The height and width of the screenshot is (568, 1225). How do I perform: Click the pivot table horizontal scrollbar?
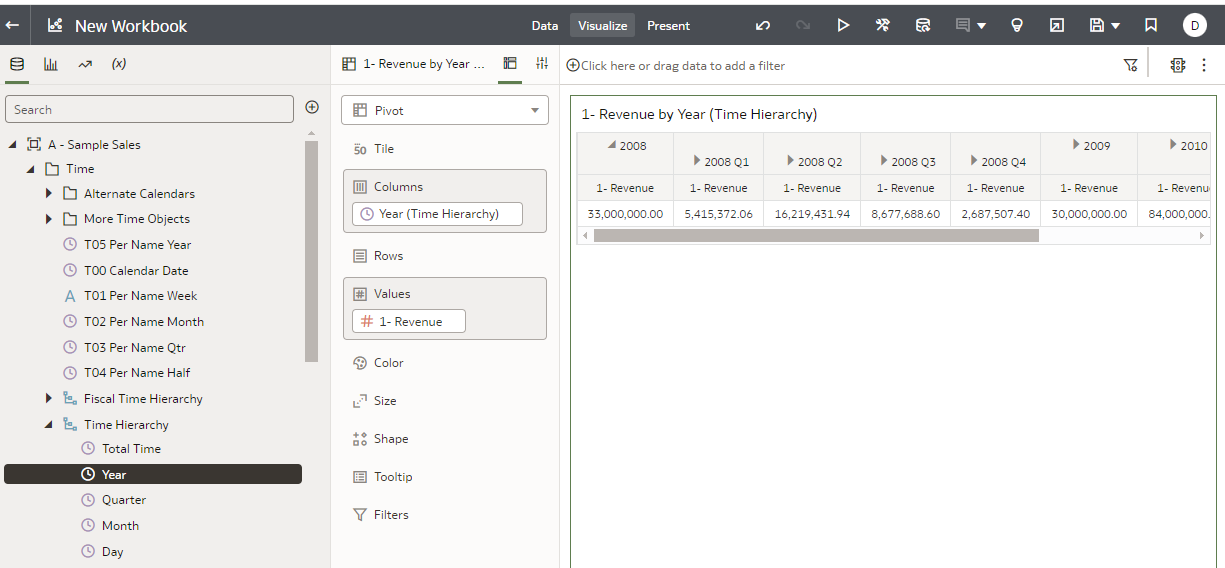point(816,236)
